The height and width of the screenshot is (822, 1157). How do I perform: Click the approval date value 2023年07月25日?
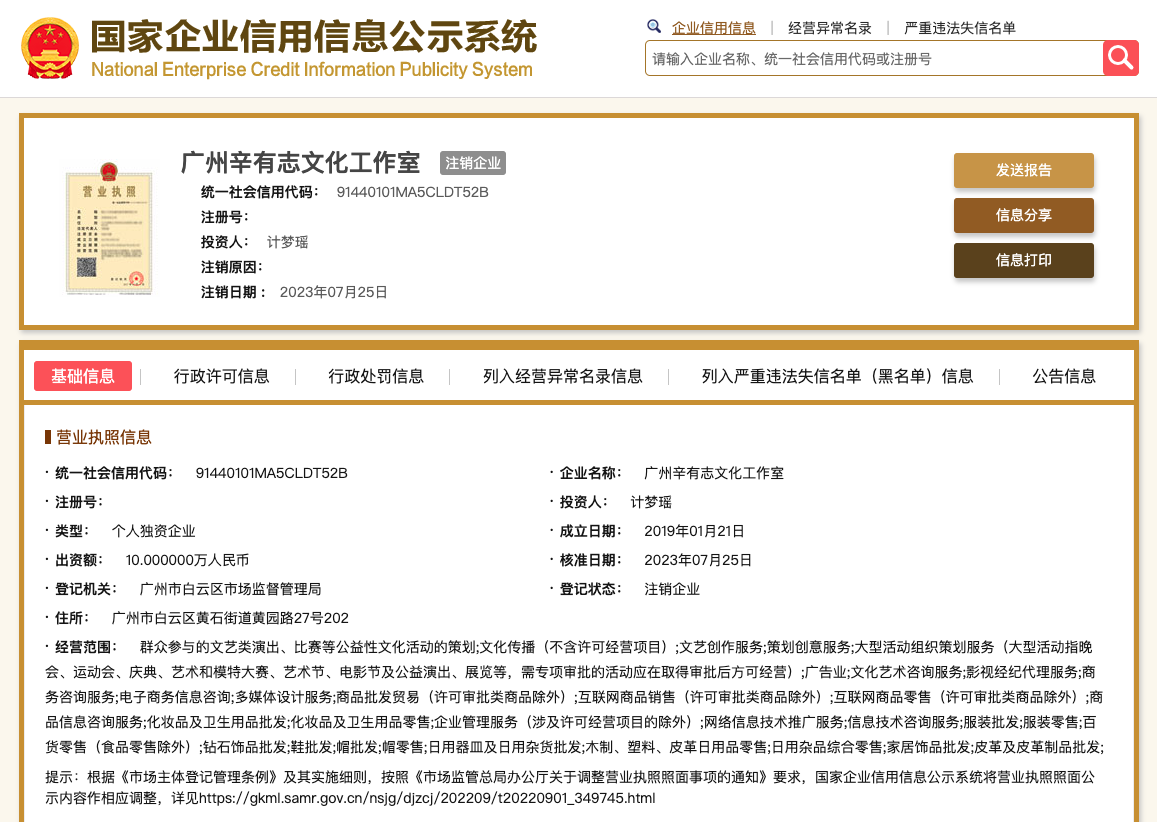point(698,560)
